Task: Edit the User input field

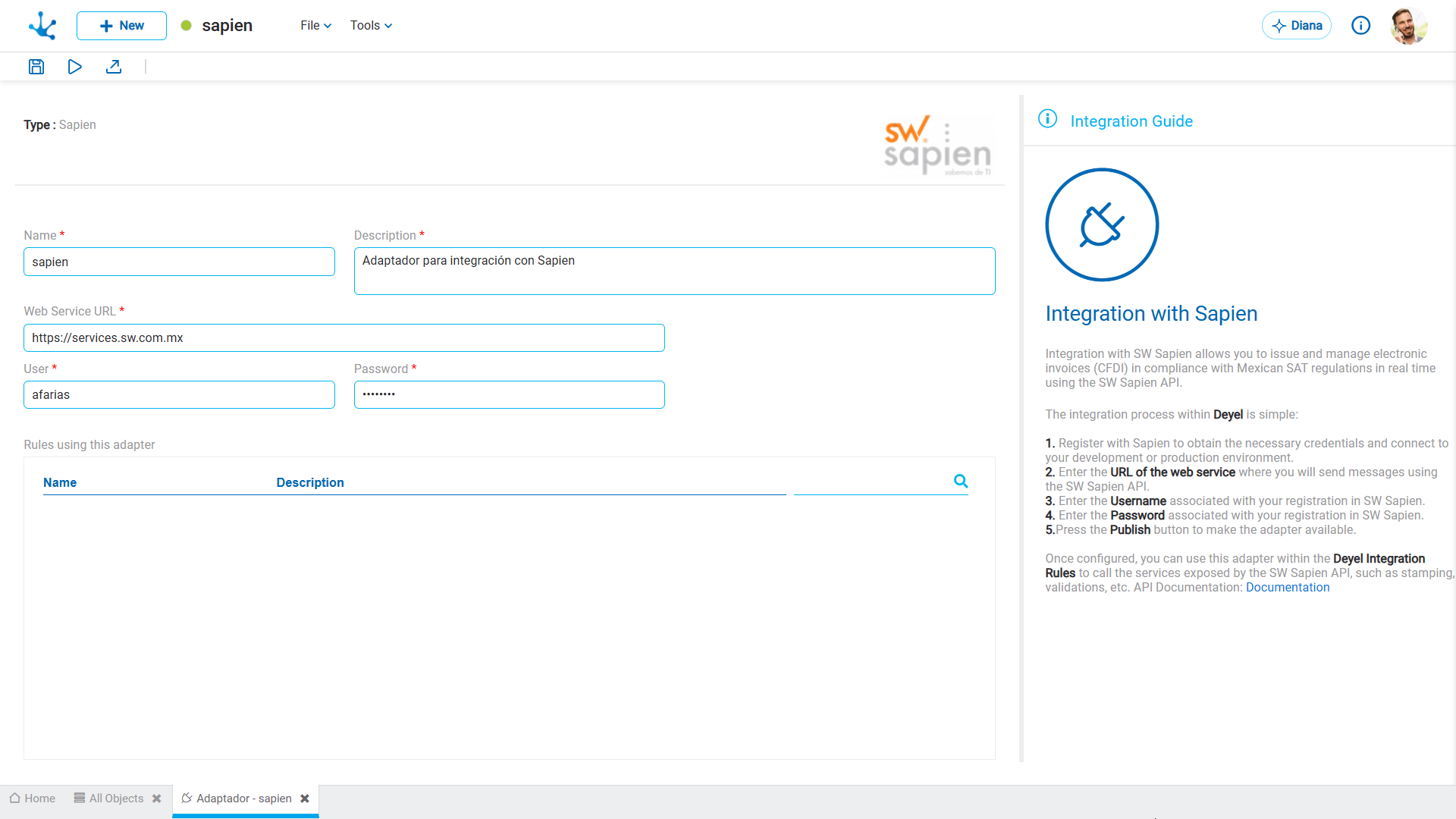Action: click(179, 394)
